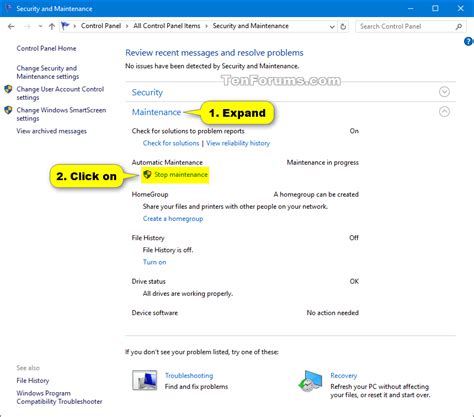474x417 pixels.
Task: Click the flag icon in address bar
Action: click(65, 26)
